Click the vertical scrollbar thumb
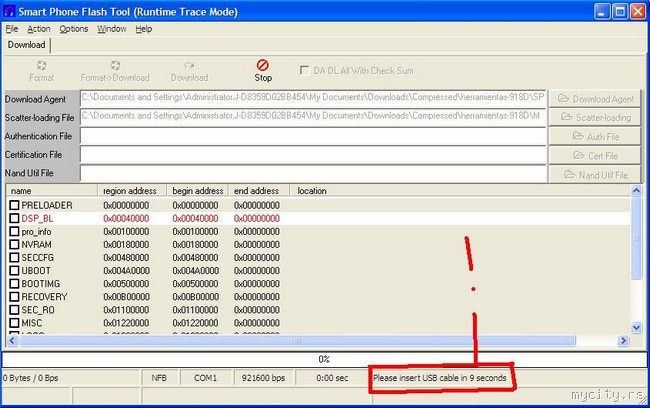 tap(636, 238)
